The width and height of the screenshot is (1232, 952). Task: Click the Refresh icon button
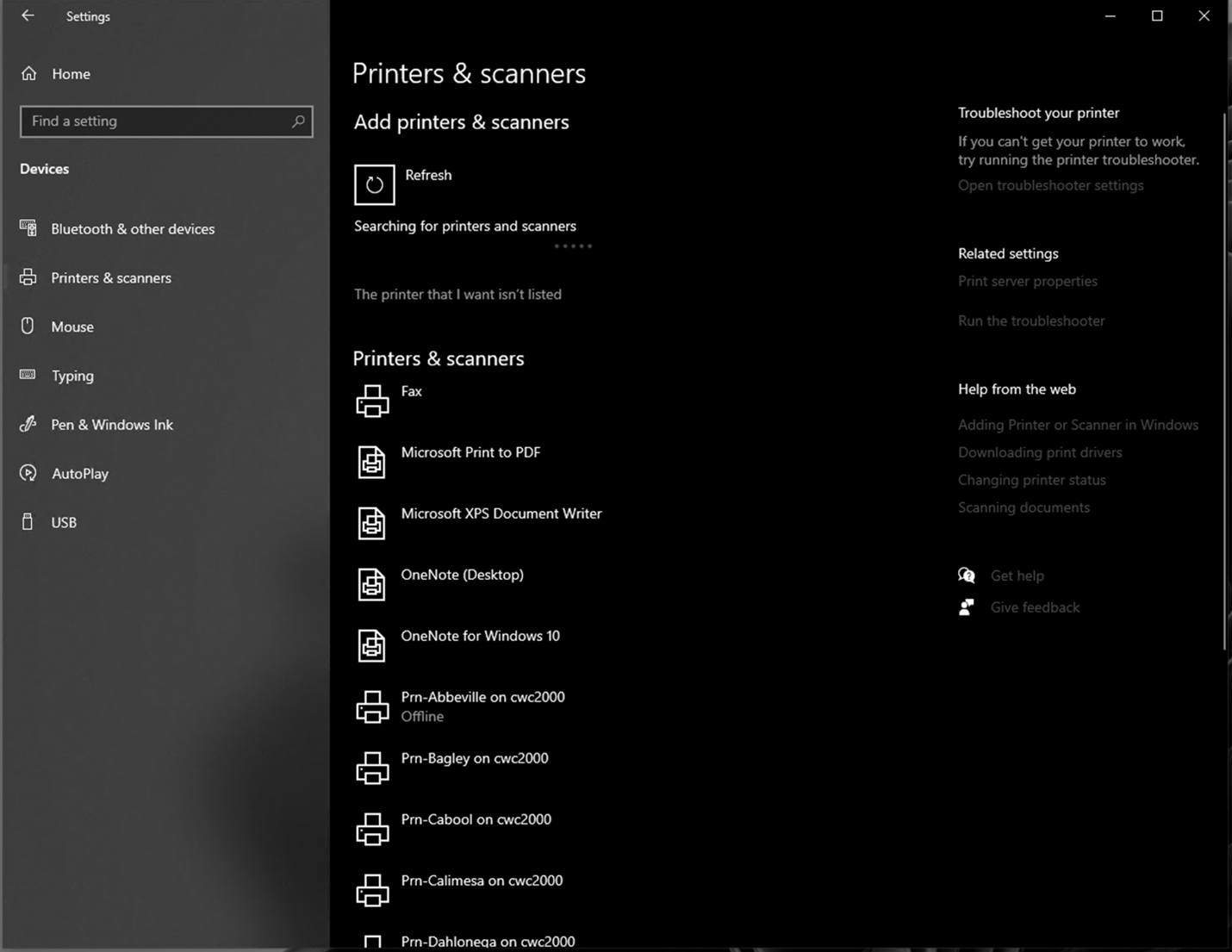pos(374,184)
